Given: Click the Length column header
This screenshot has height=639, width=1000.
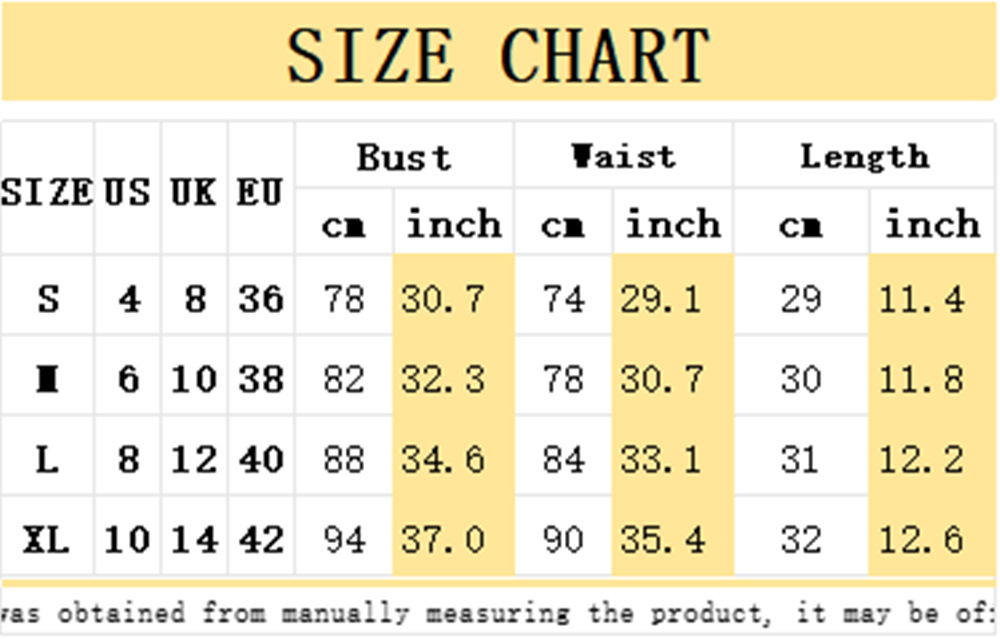Looking at the screenshot, I should [x=865, y=157].
